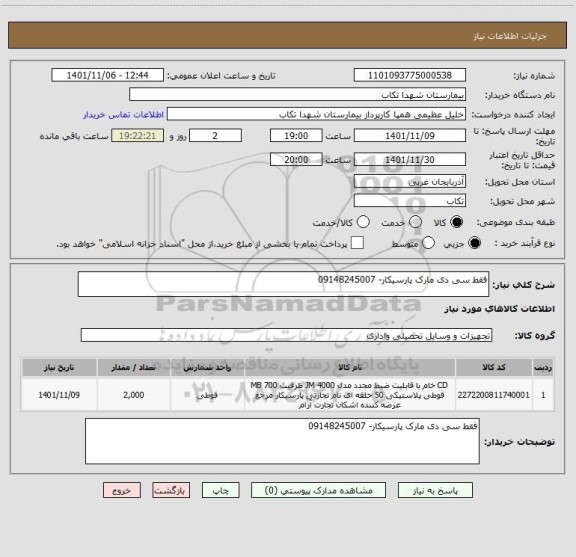Click the deadline time field 19:00

pyautogui.click(x=296, y=135)
